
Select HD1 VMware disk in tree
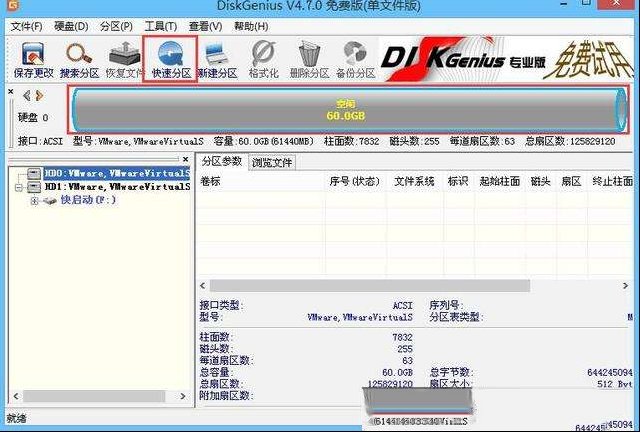pyautogui.click(x=117, y=187)
